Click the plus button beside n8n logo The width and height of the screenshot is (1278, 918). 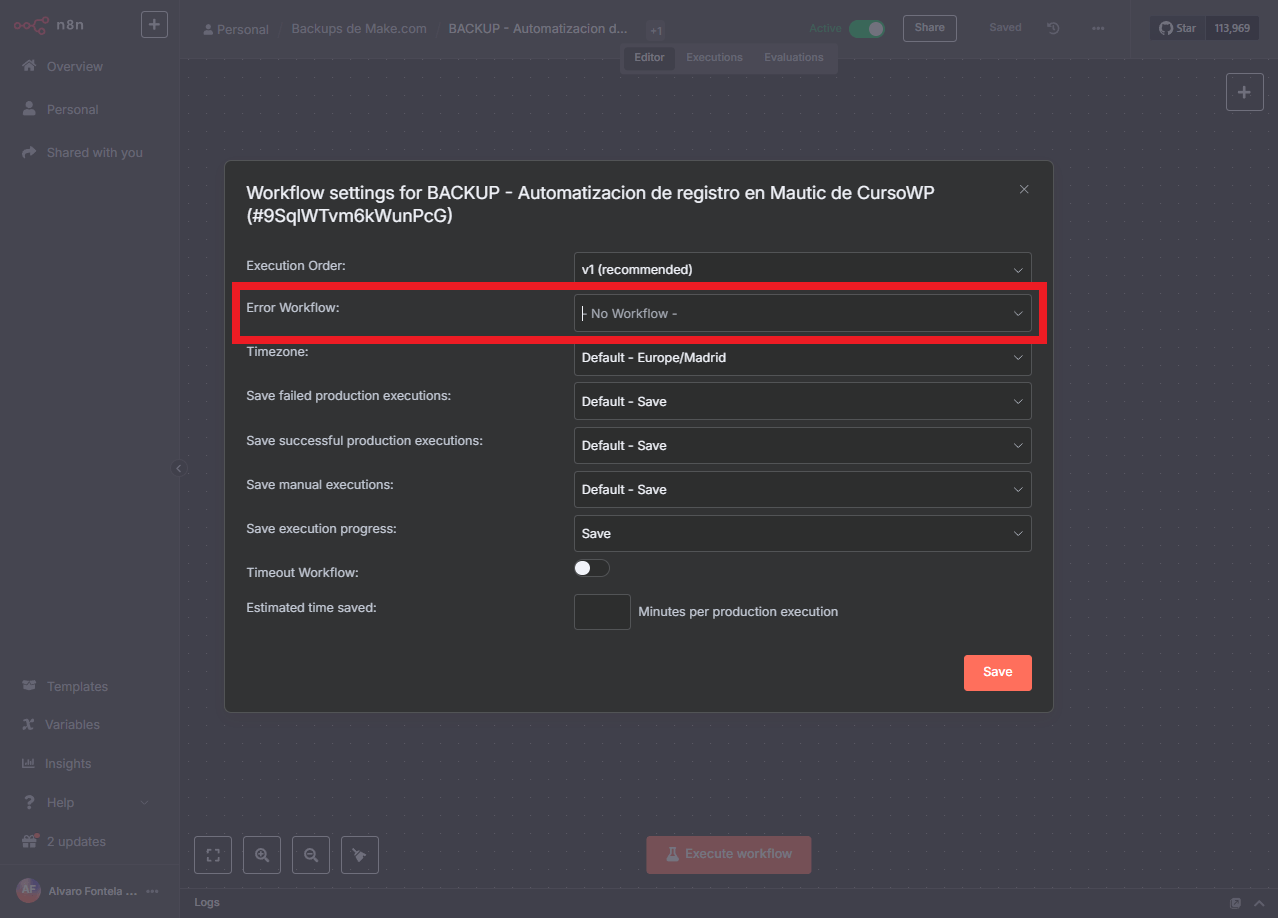point(154,24)
